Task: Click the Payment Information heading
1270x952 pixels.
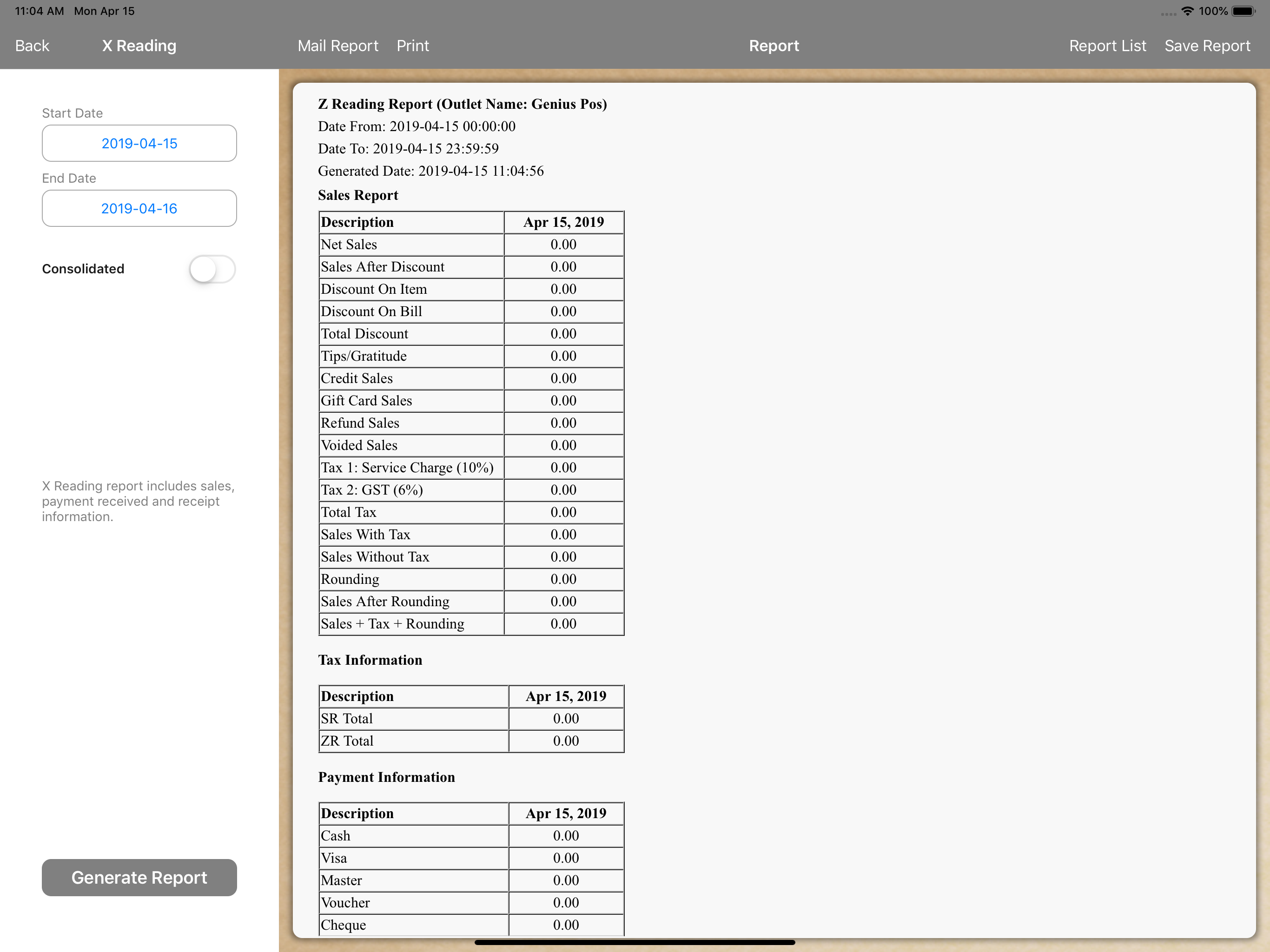Action: (386, 777)
